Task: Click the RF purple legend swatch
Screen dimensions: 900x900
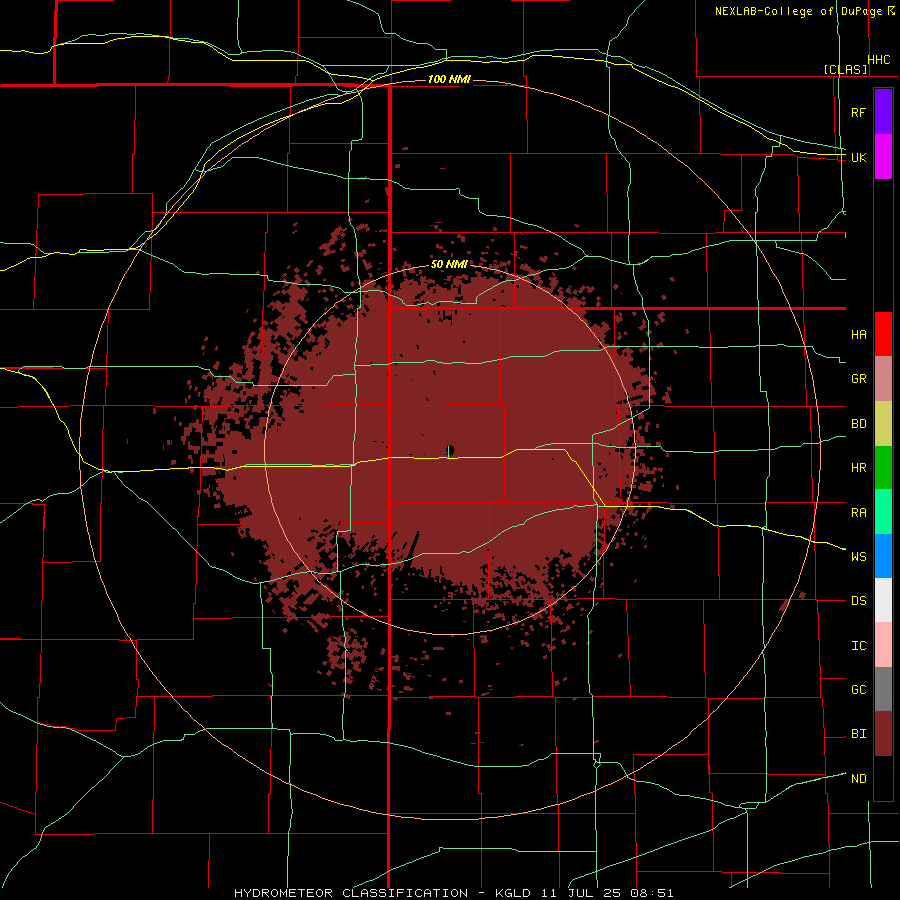Action: pyautogui.click(x=883, y=112)
